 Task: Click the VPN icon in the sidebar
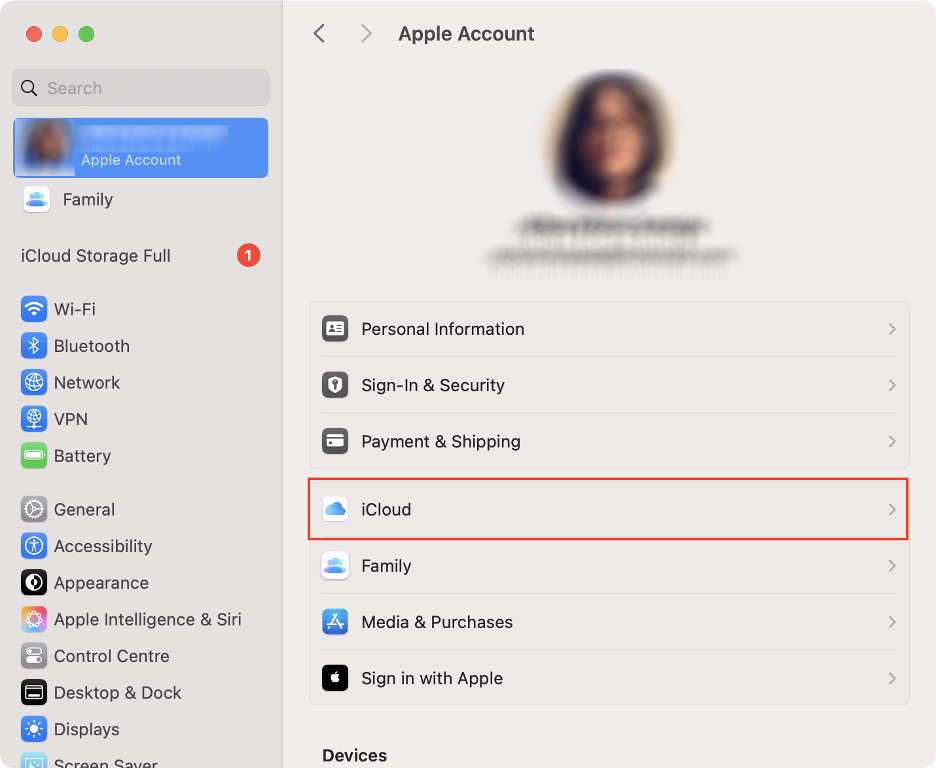tap(33, 419)
